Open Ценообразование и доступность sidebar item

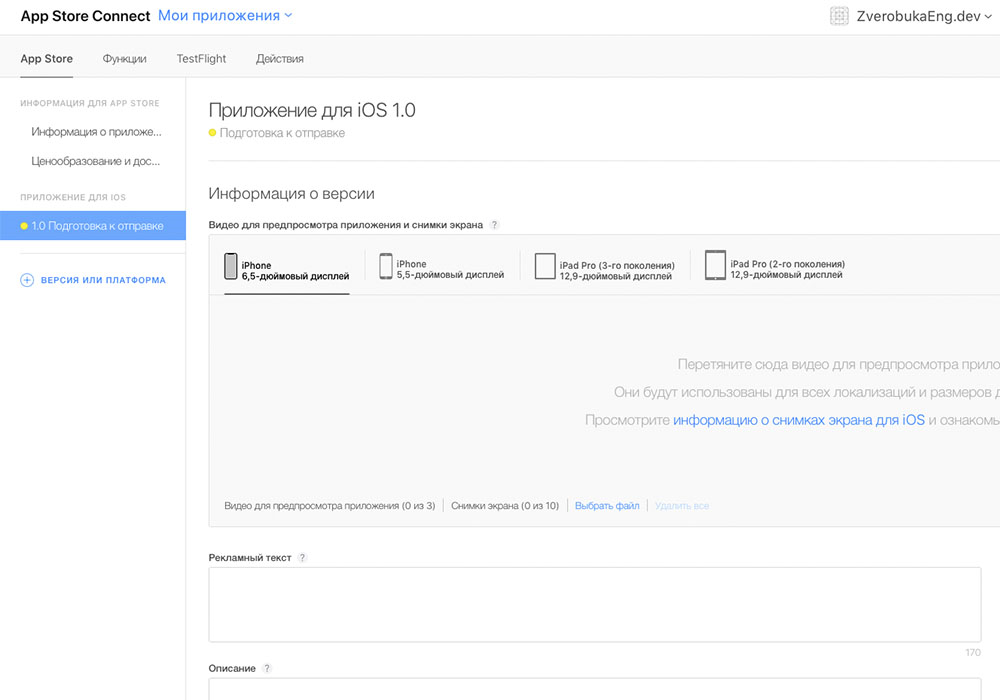tap(96, 161)
